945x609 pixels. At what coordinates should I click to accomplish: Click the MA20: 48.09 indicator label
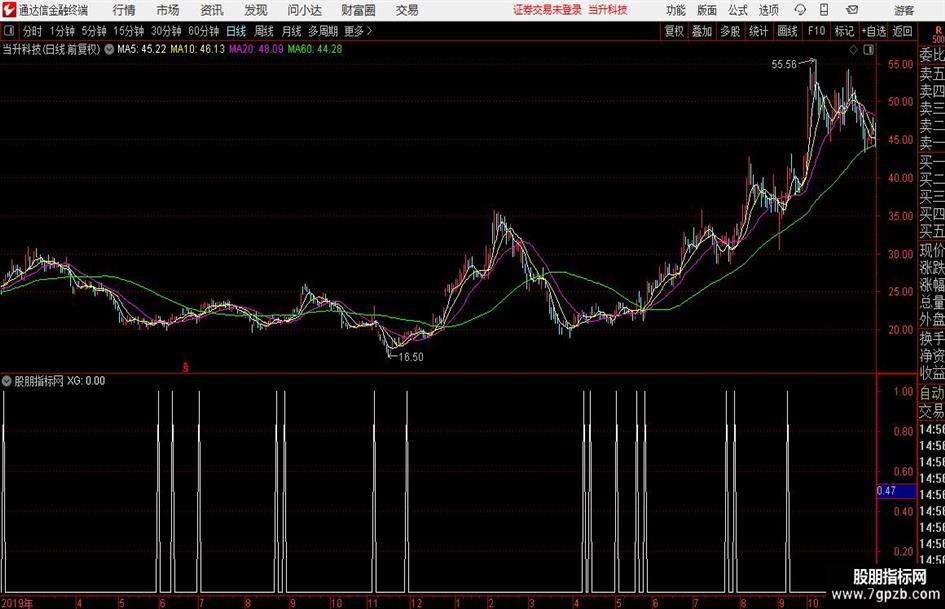(256, 49)
